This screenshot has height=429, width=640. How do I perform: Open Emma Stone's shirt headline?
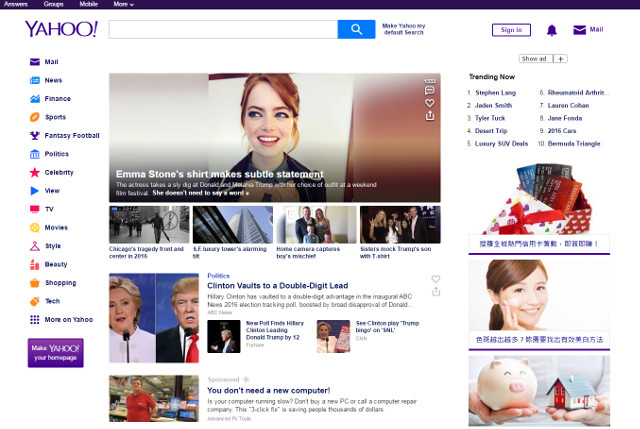click(x=220, y=174)
